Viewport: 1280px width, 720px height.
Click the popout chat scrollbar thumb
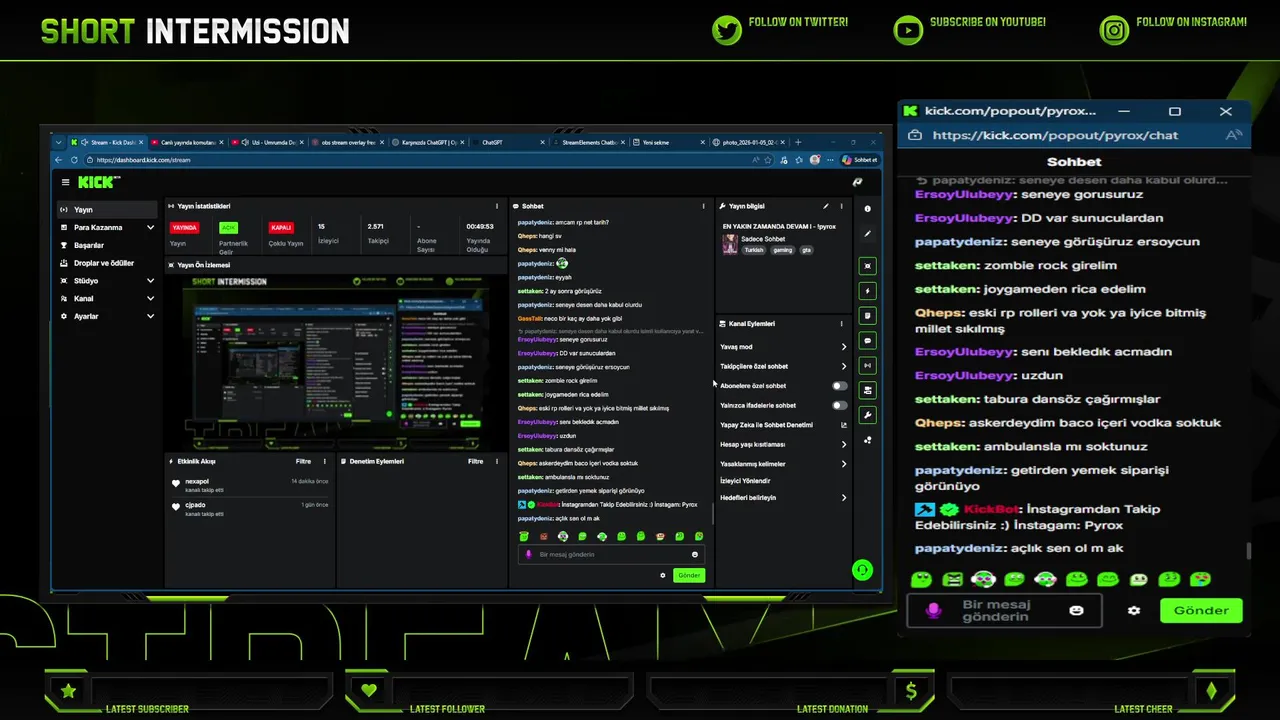coord(1248,551)
